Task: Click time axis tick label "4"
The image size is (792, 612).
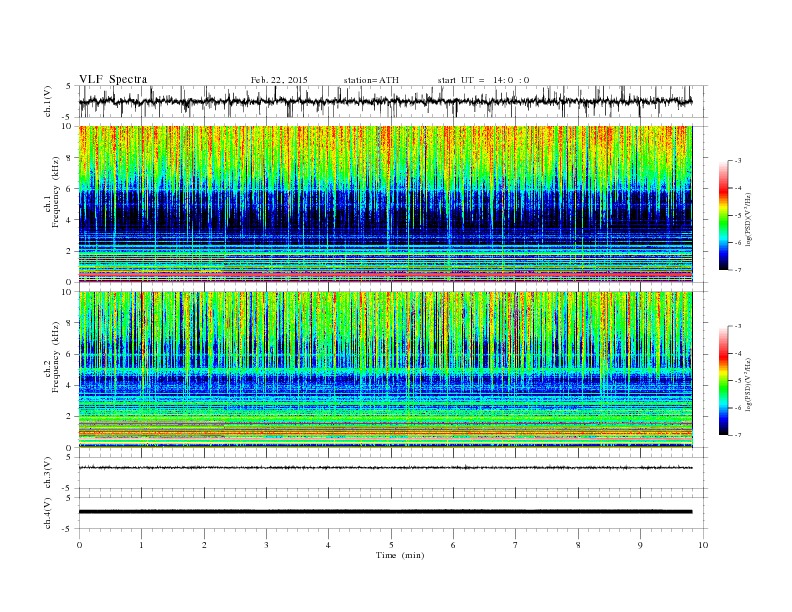Action: (328, 545)
